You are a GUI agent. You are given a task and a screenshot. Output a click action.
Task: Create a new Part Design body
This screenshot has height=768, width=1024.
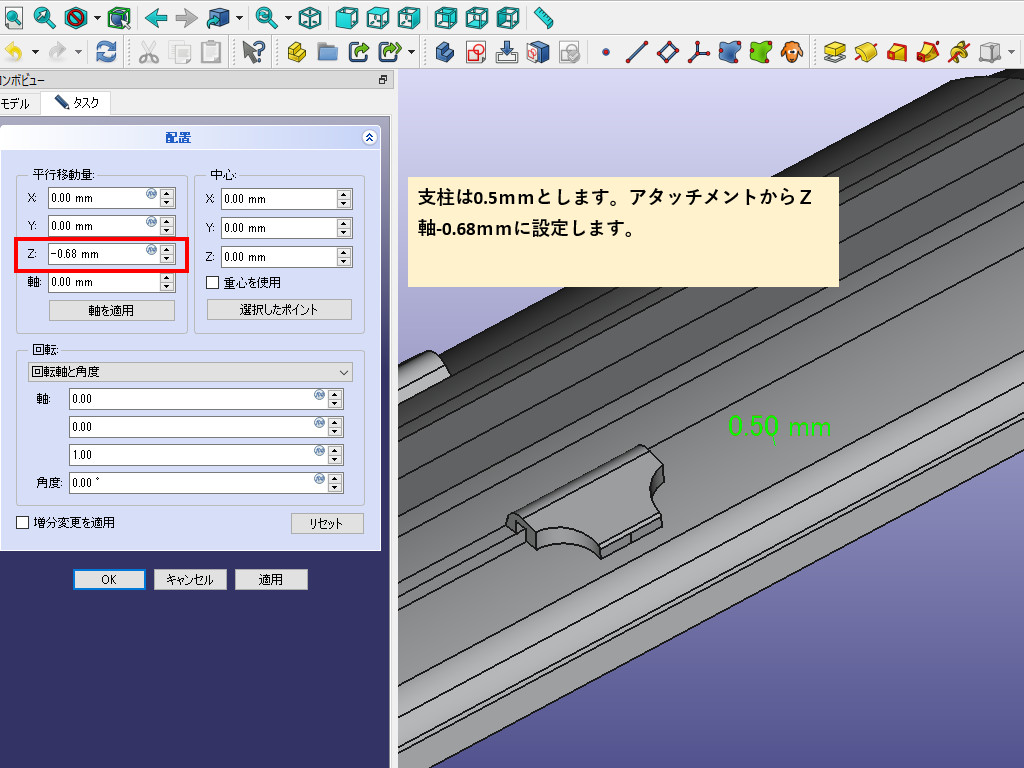click(x=446, y=52)
